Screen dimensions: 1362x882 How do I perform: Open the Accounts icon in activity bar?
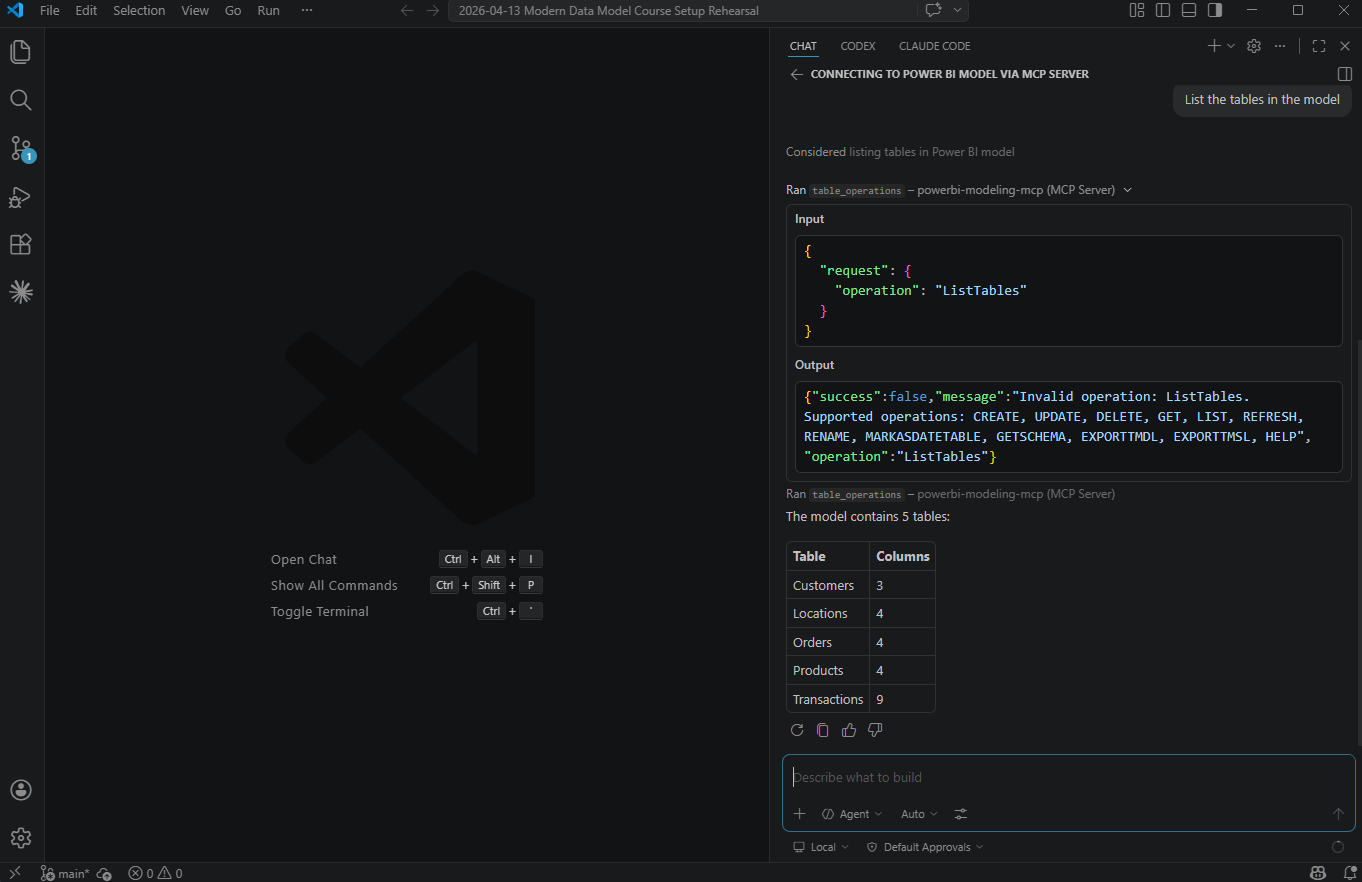point(20,790)
